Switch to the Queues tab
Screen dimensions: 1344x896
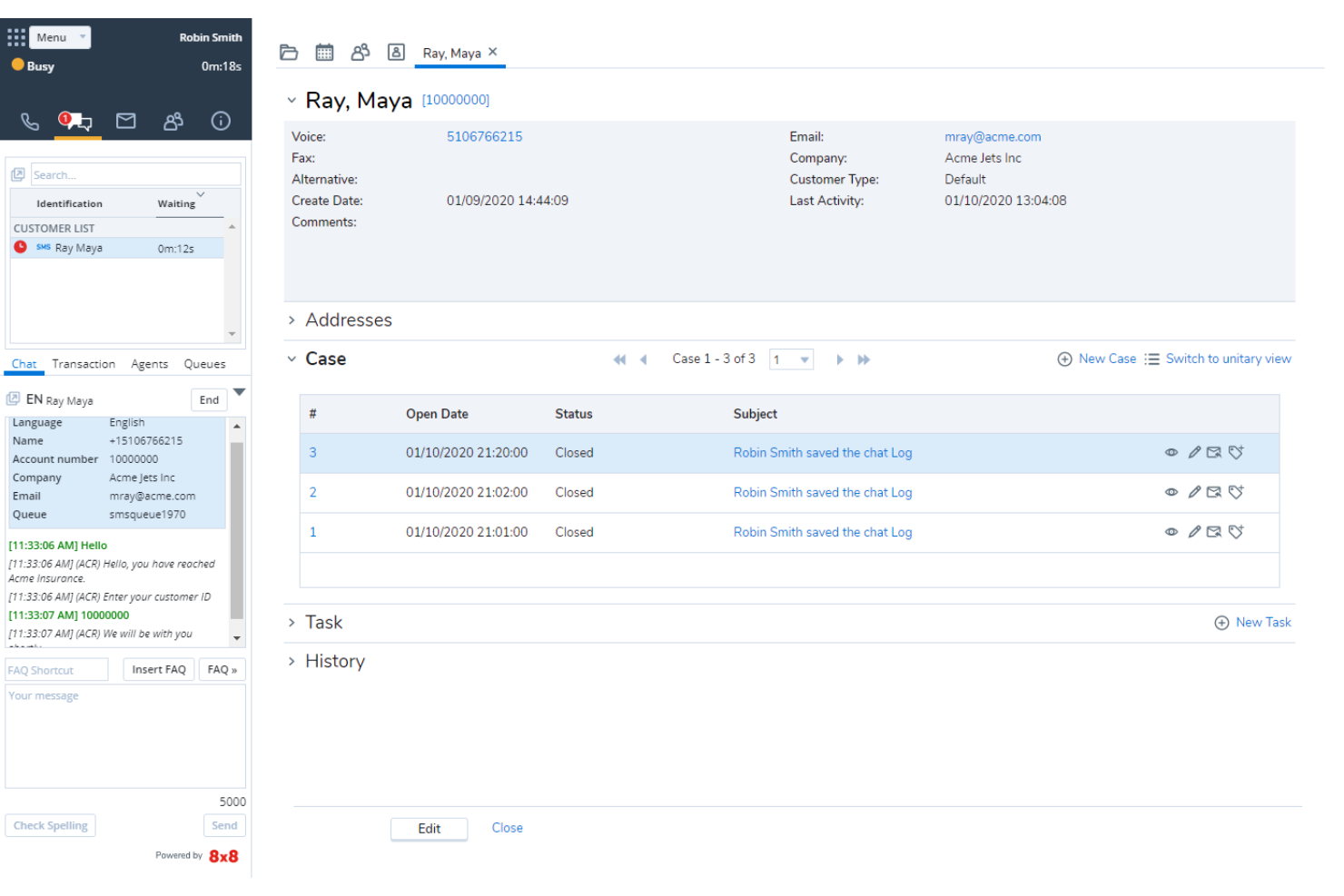[203, 363]
